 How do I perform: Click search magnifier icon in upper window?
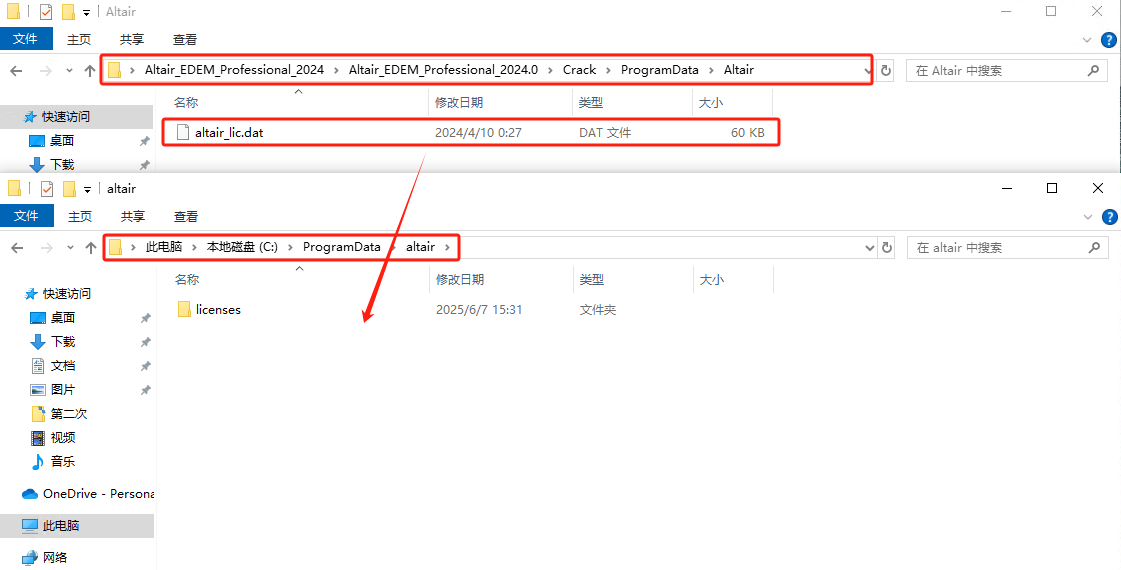[x=1093, y=70]
